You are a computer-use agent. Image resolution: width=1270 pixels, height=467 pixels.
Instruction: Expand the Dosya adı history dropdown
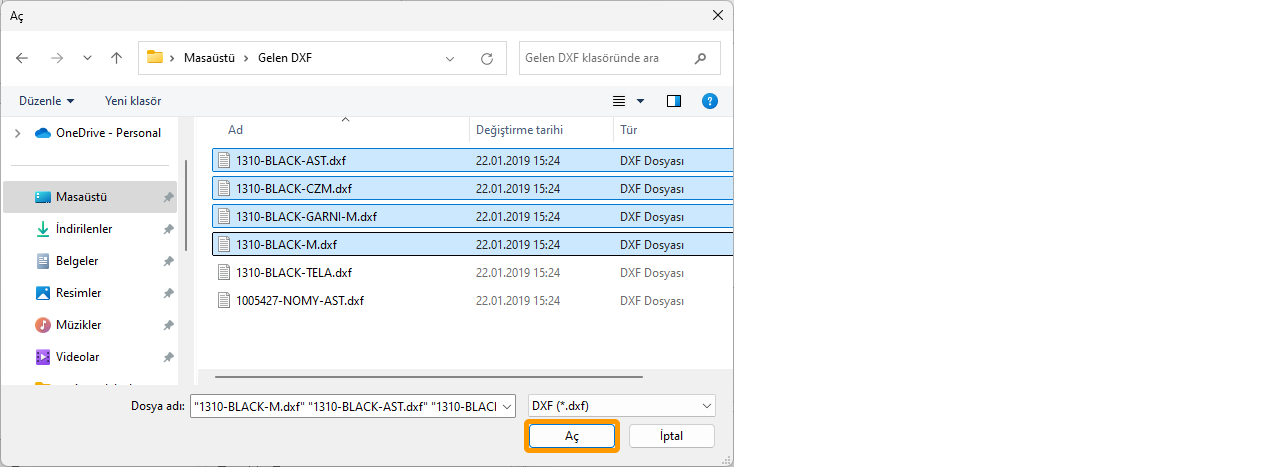506,405
